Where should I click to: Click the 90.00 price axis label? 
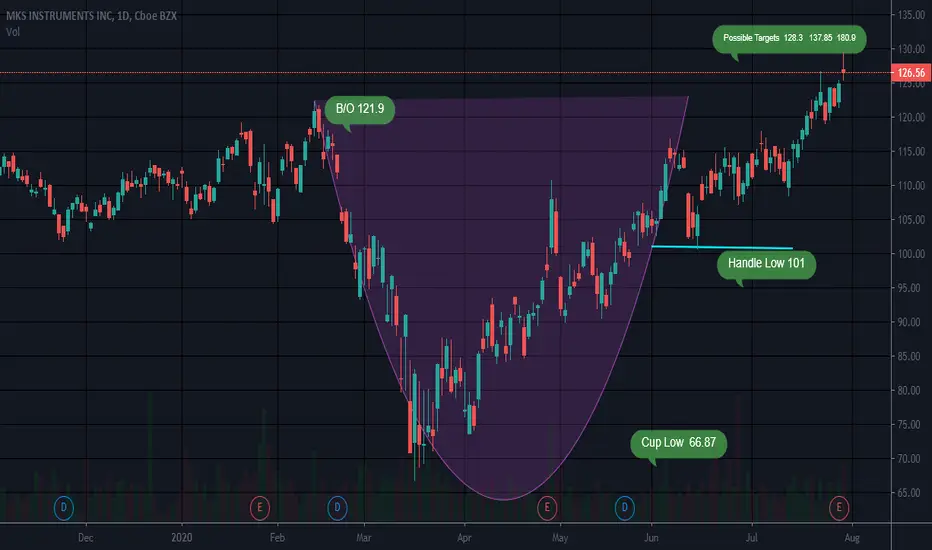point(911,322)
